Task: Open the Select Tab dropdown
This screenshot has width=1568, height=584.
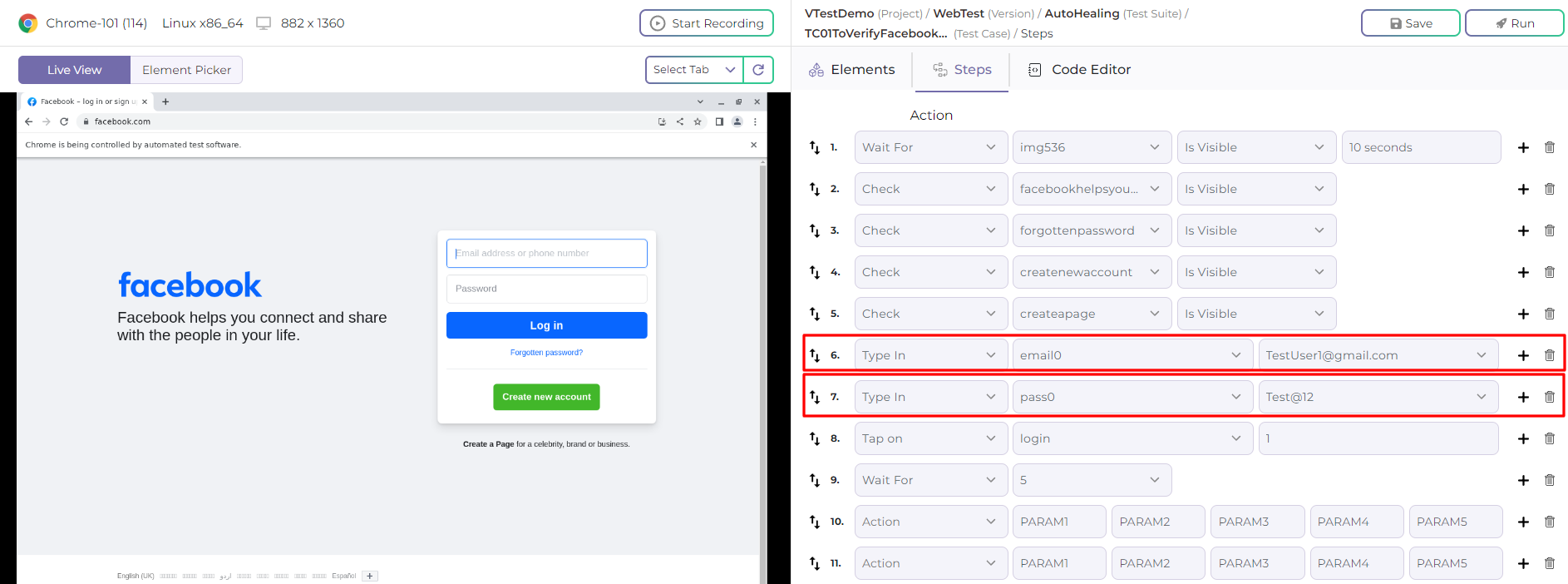Action: pyautogui.click(x=694, y=70)
